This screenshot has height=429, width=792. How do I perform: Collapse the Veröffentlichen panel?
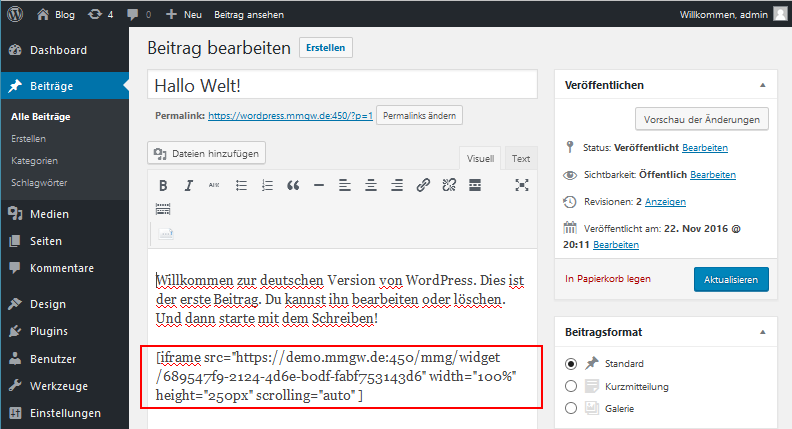[761, 85]
